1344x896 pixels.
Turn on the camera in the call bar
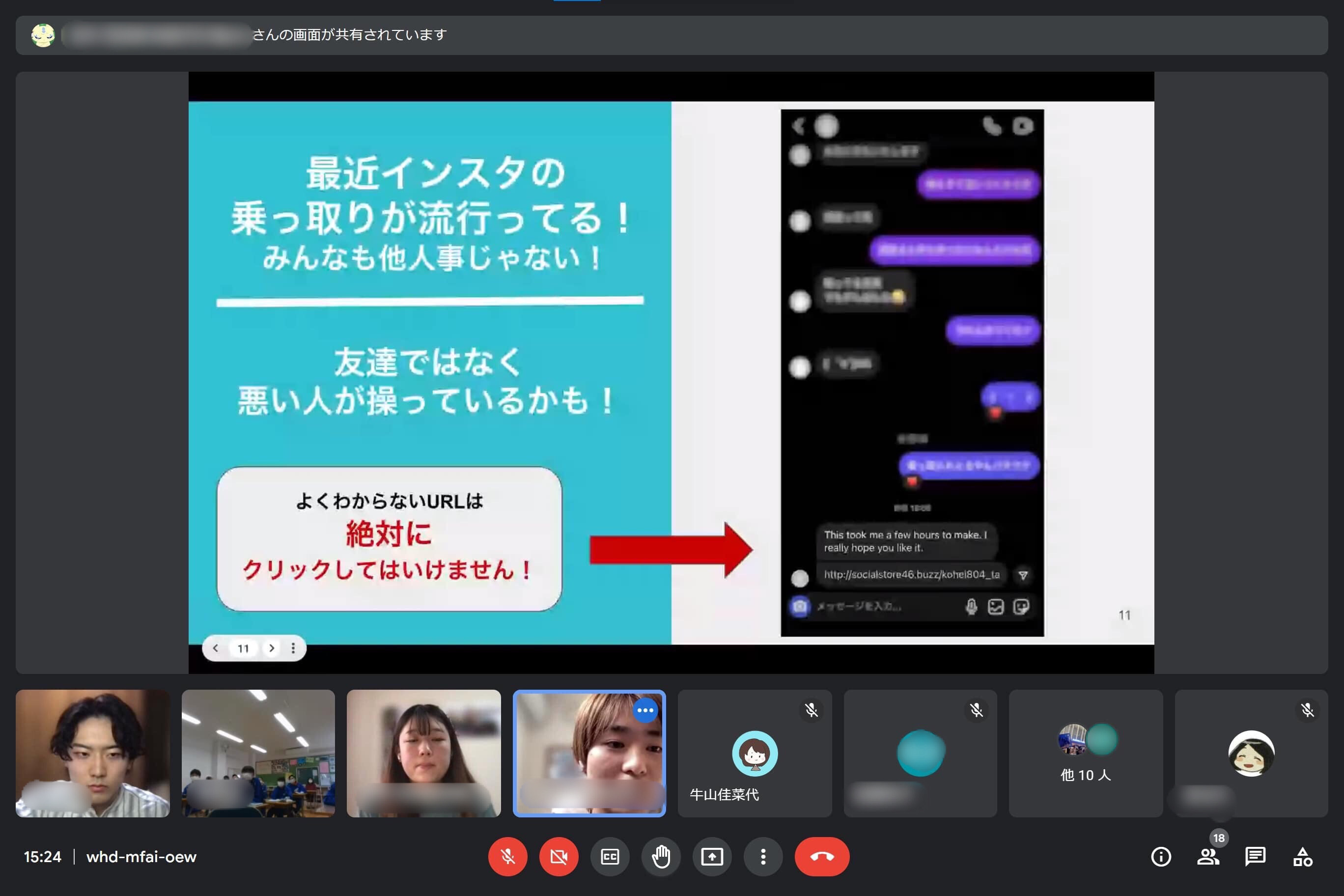coord(559,856)
